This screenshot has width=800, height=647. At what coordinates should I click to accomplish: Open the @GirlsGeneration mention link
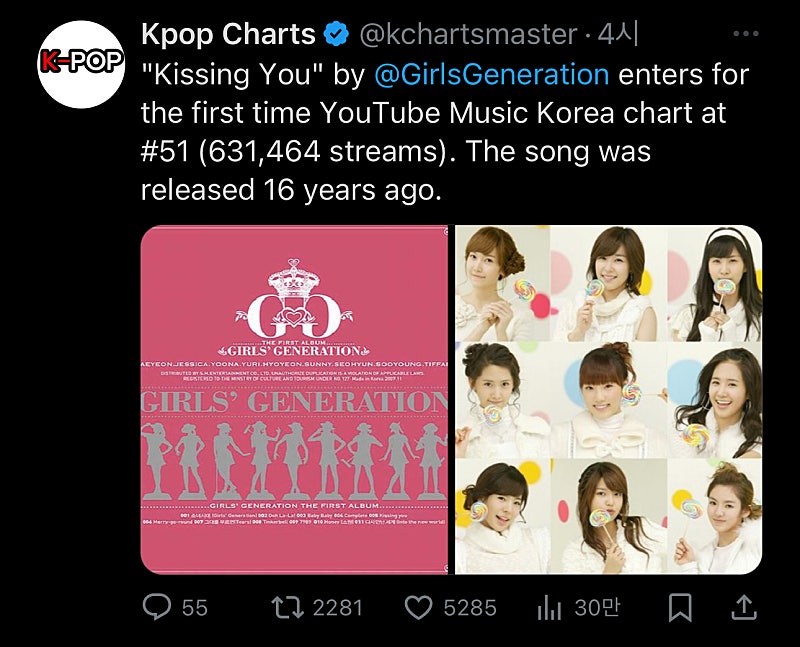pos(491,74)
